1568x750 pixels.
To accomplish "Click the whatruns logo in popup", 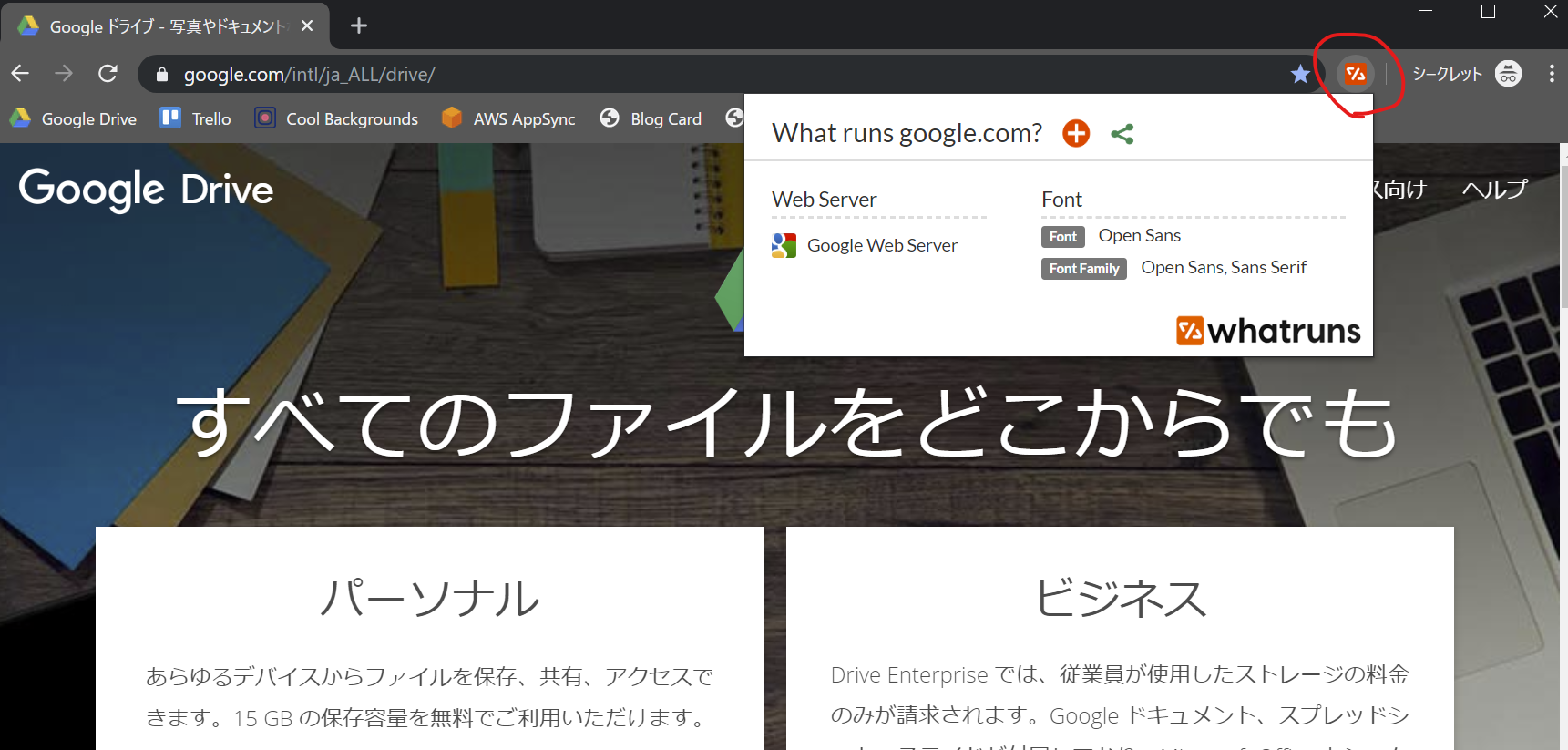I will (x=1268, y=330).
